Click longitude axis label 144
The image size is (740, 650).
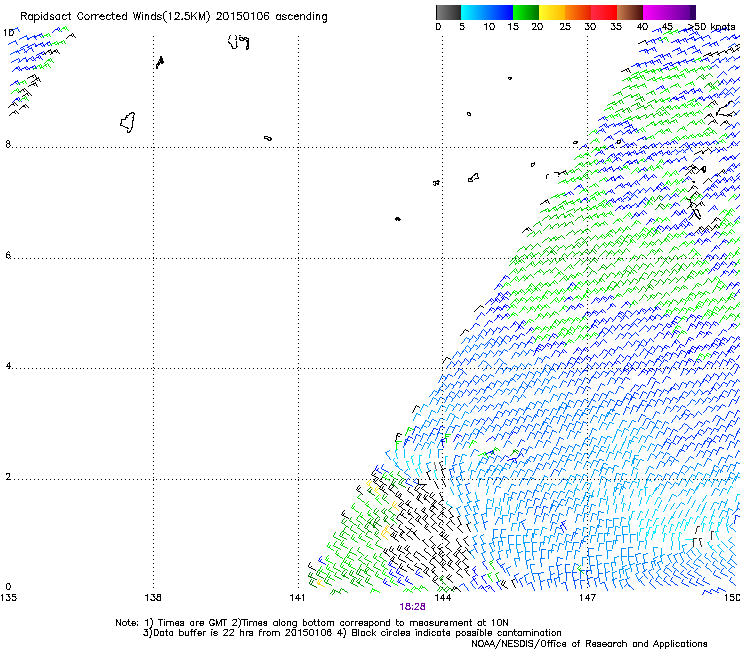click(442, 598)
